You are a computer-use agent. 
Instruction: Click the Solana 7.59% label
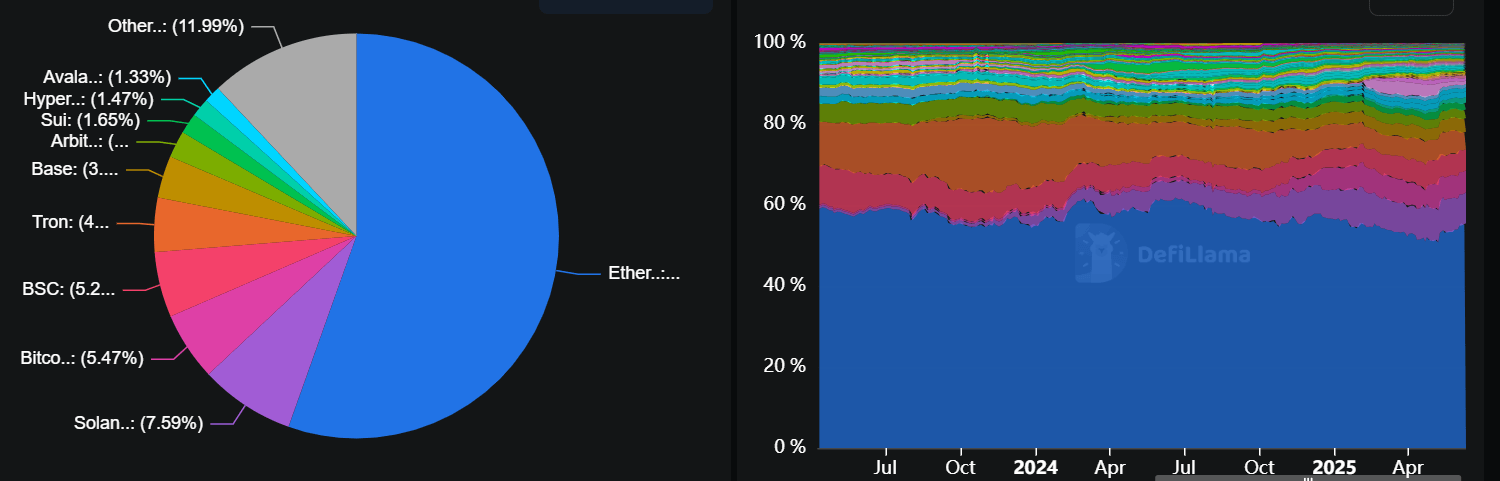click(x=138, y=423)
